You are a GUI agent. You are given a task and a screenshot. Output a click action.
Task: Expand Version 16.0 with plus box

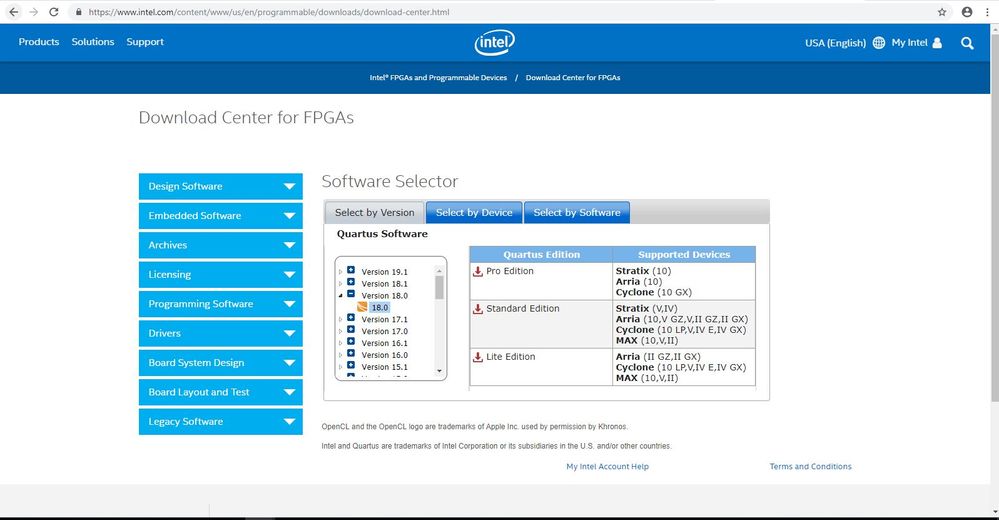pyautogui.click(x=350, y=354)
